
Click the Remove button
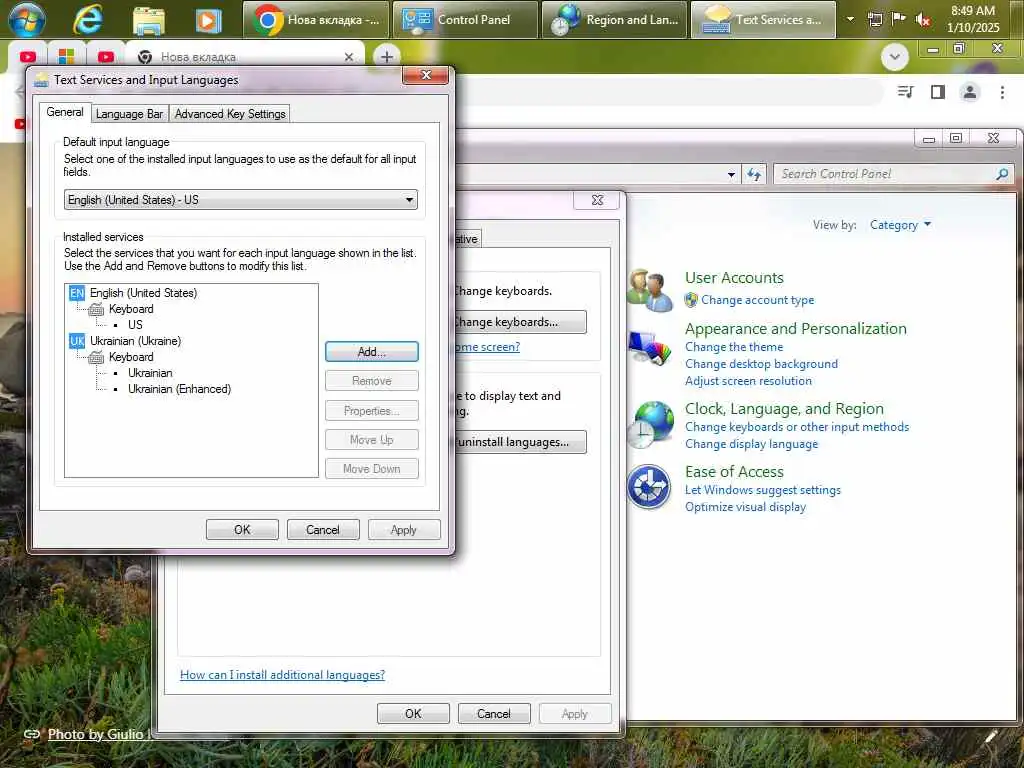click(x=372, y=381)
